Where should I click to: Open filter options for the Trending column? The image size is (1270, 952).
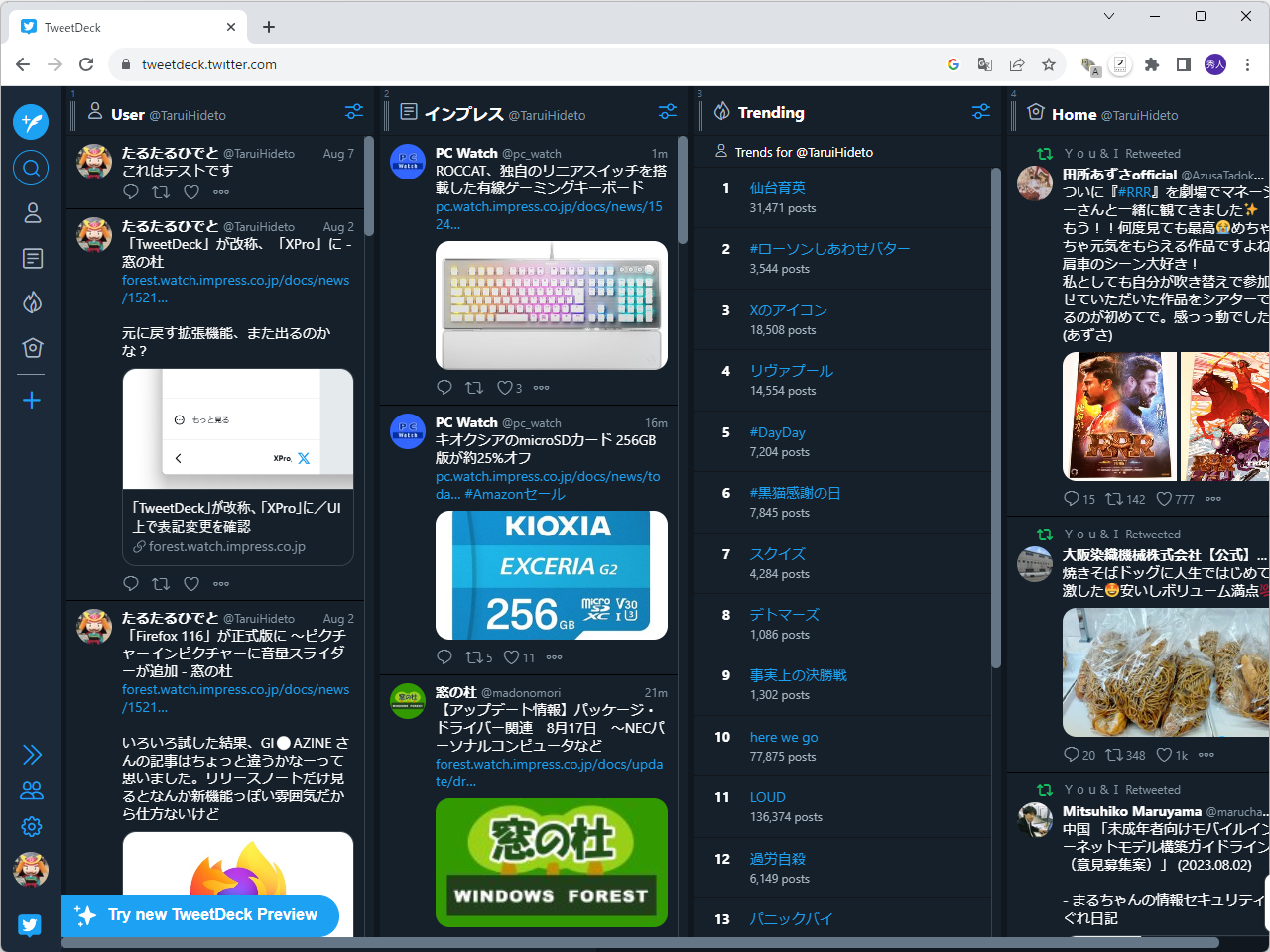[x=980, y=111]
